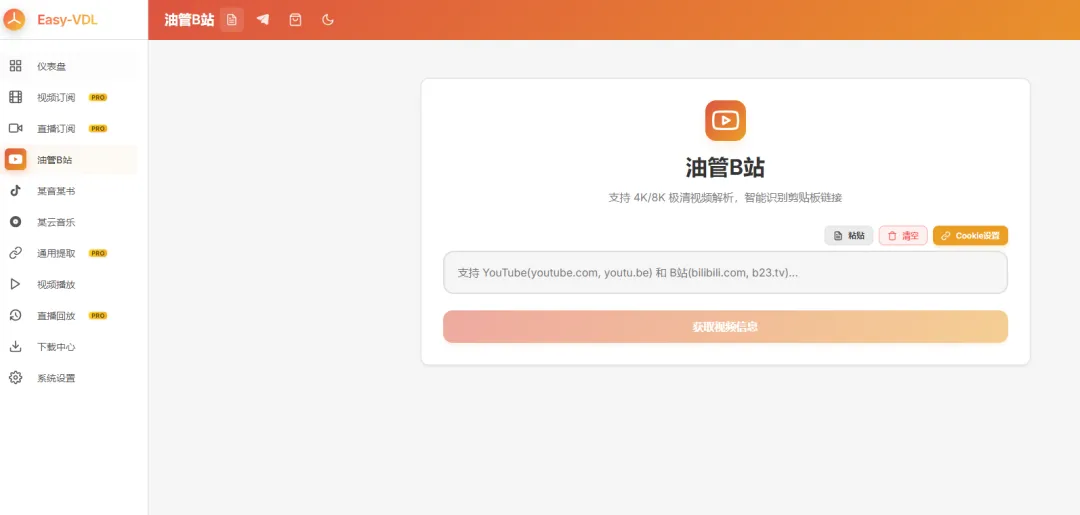Click the 油管B站 YouTube sidebar icon
The width and height of the screenshot is (1080, 515).
pyautogui.click(x=15, y=159)
